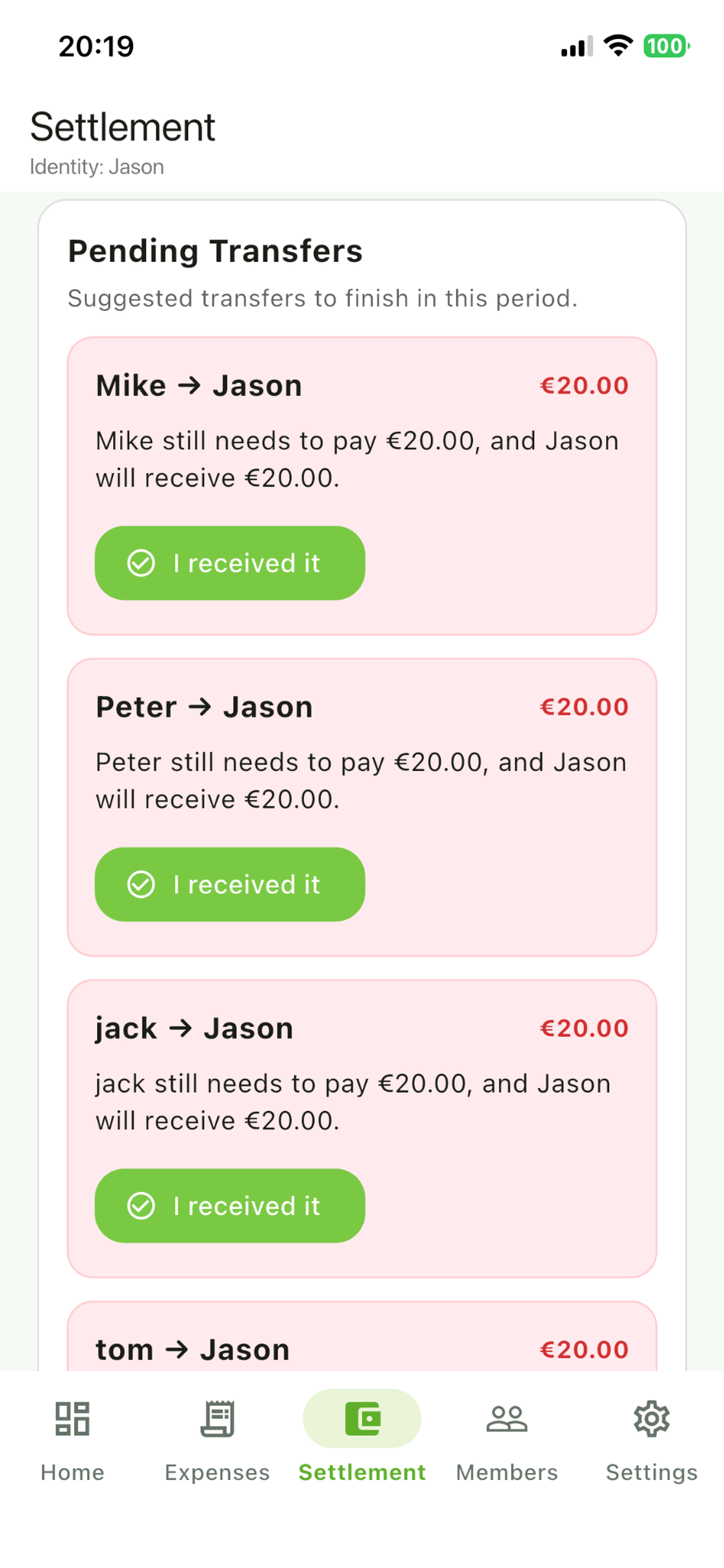Select the Expenses tab label
This screenshot has height=1568, width=724.
[217, 1472]
